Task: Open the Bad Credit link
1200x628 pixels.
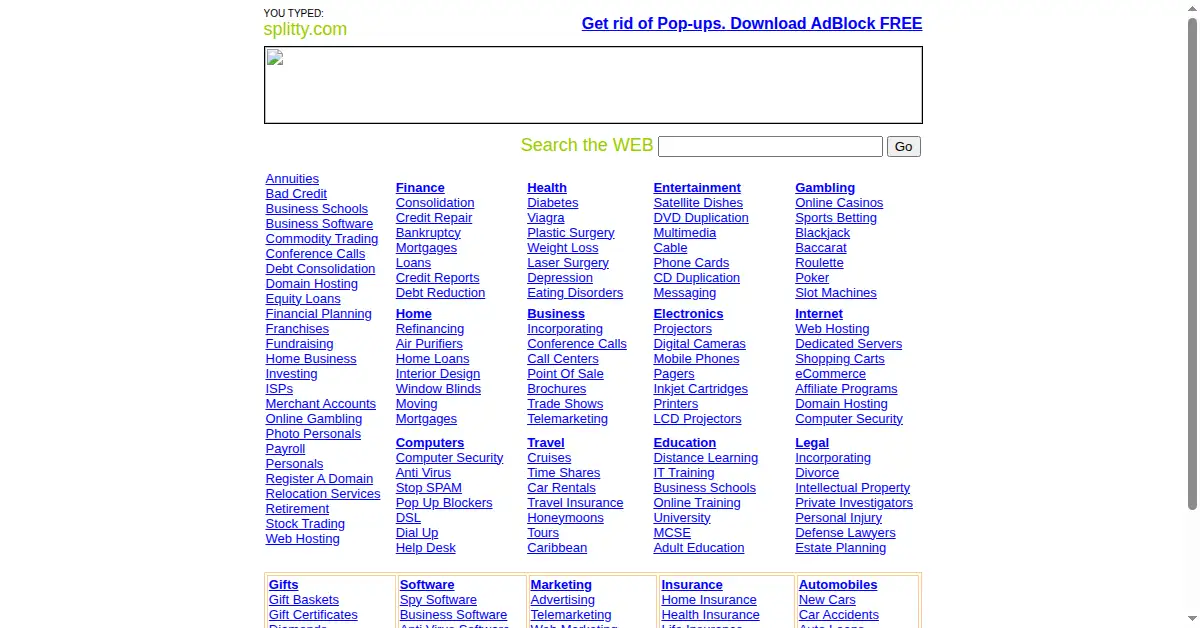Action: (x=296, y=194)
